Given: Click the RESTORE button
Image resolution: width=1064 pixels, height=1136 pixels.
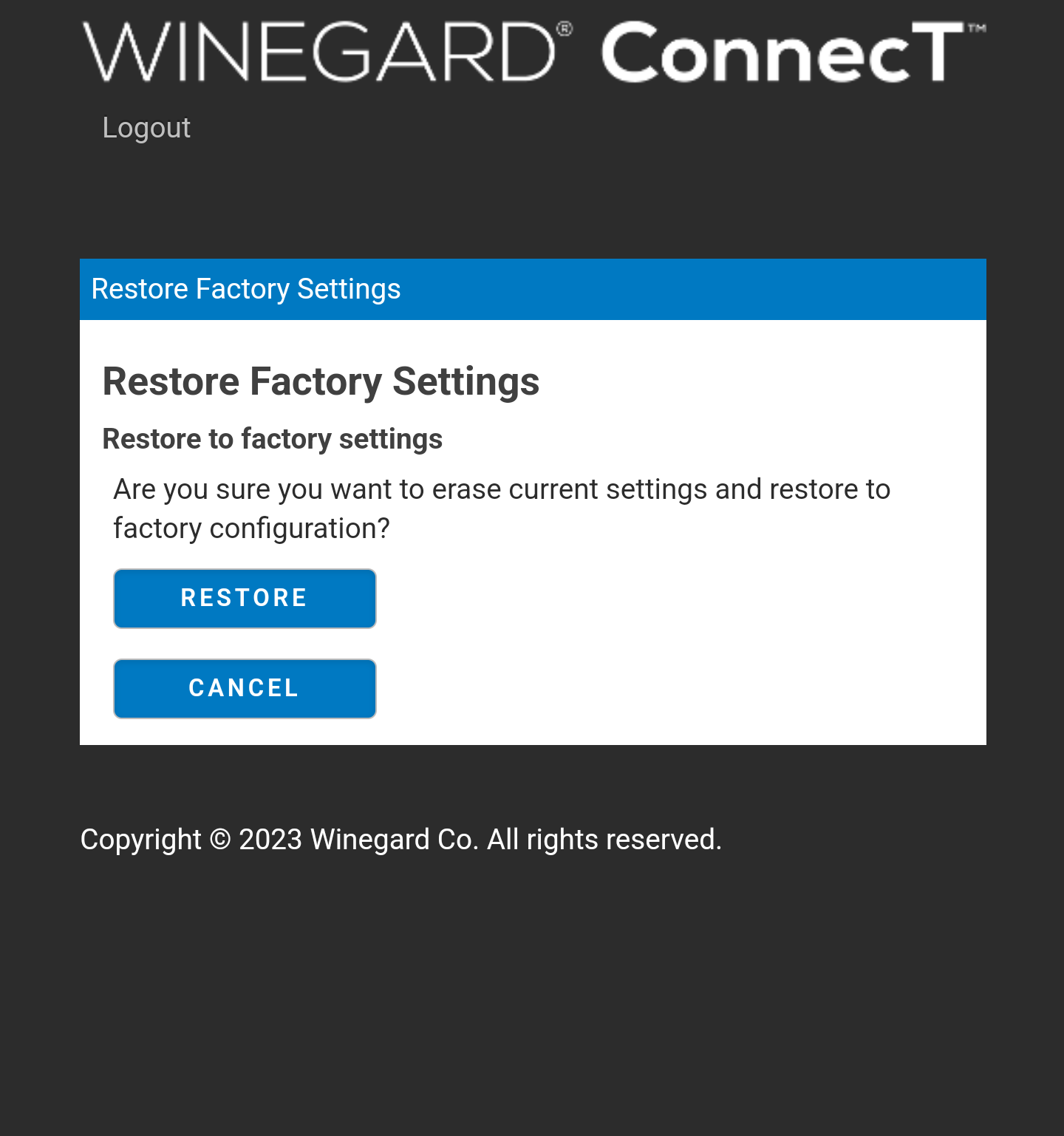Looking at the screenshot, I should [x=245, y=598].
